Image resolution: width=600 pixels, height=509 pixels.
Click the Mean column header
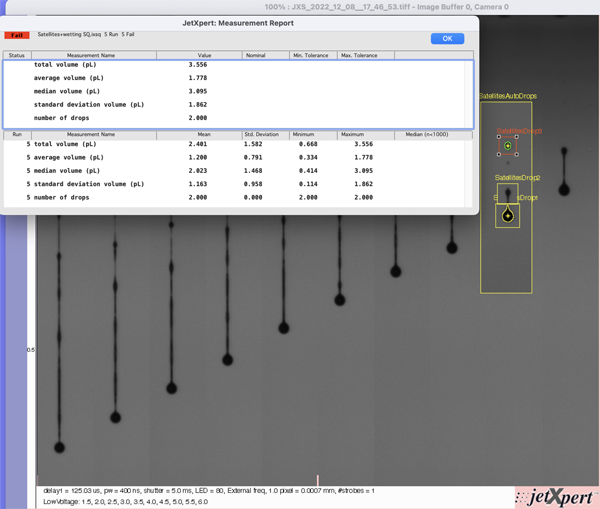(199, 134)
